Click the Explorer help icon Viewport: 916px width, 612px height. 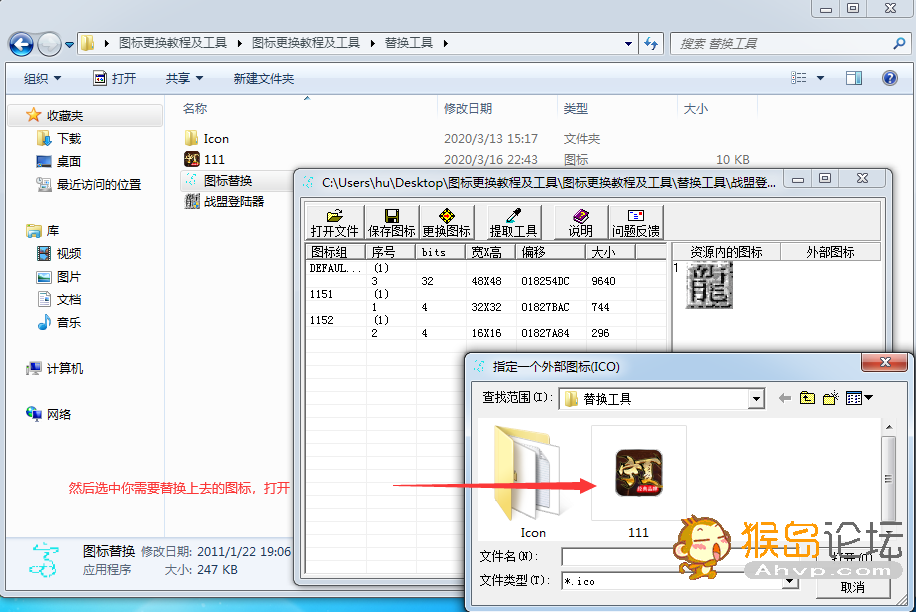(889, 78)
